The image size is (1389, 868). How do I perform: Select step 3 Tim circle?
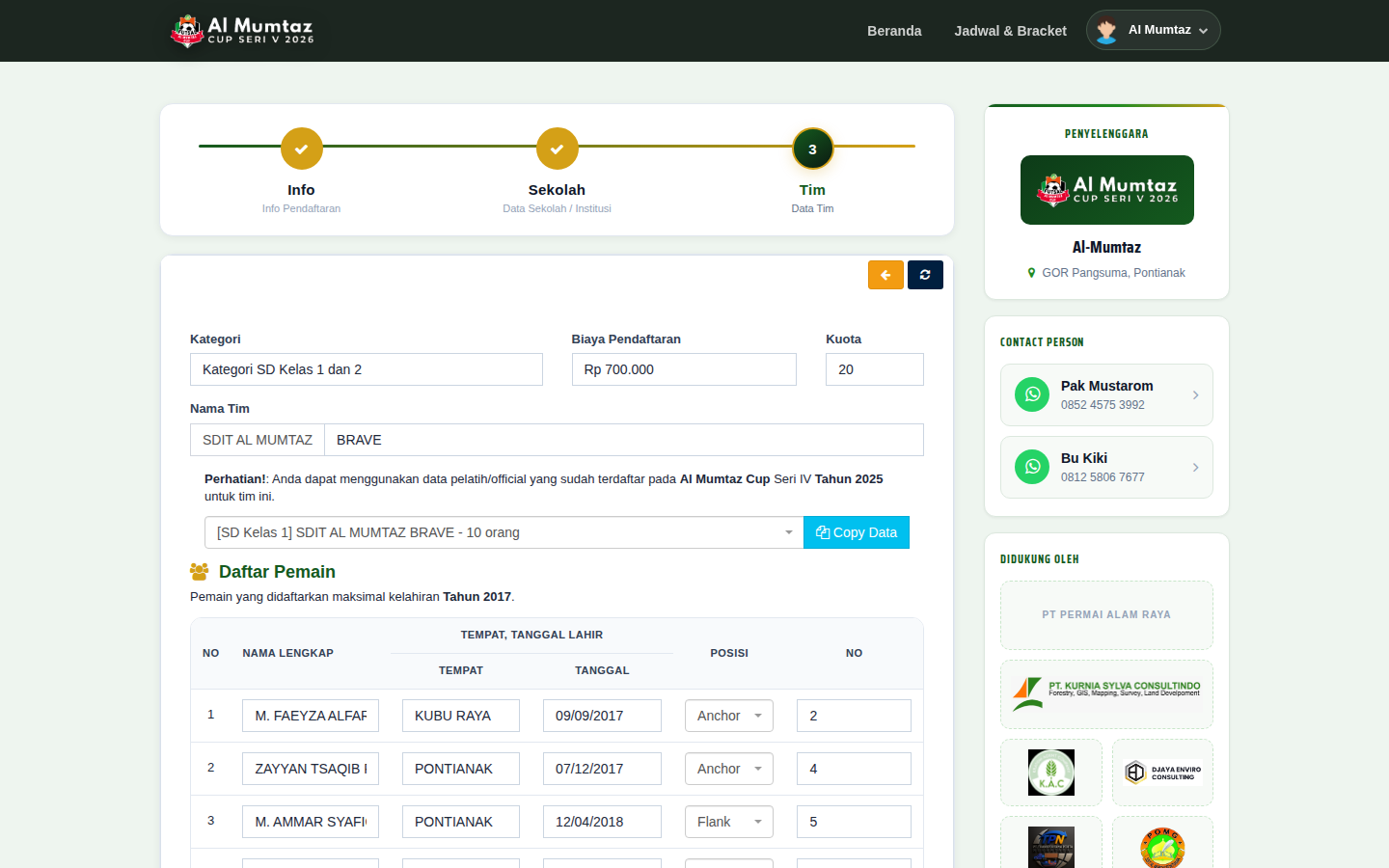coord(812,149)
